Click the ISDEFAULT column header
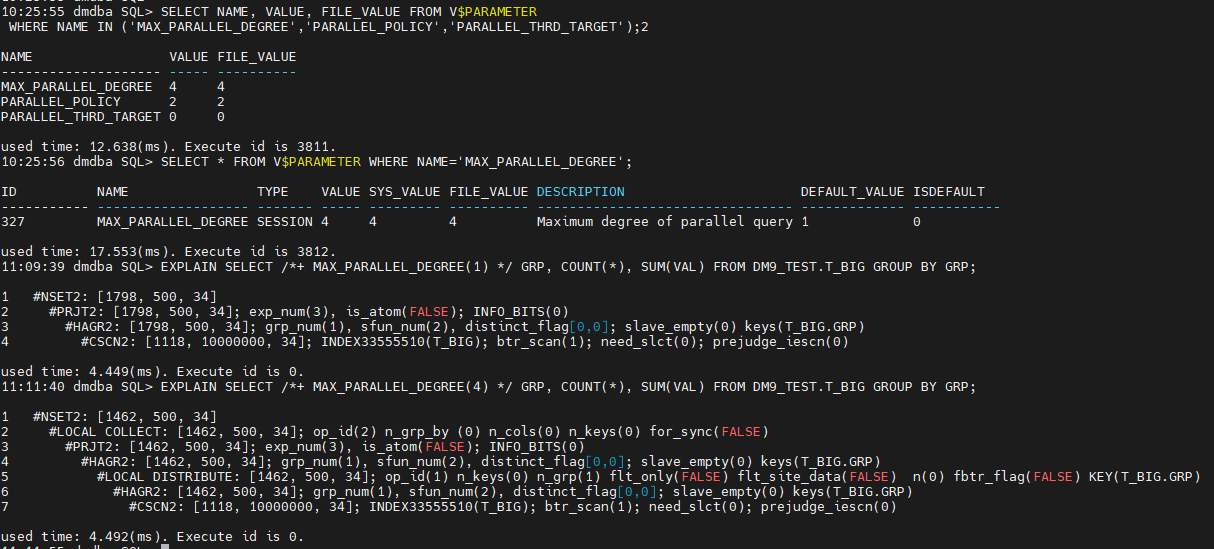The height and width of the screenshot is (549, 1214). (x=949, y=191)
